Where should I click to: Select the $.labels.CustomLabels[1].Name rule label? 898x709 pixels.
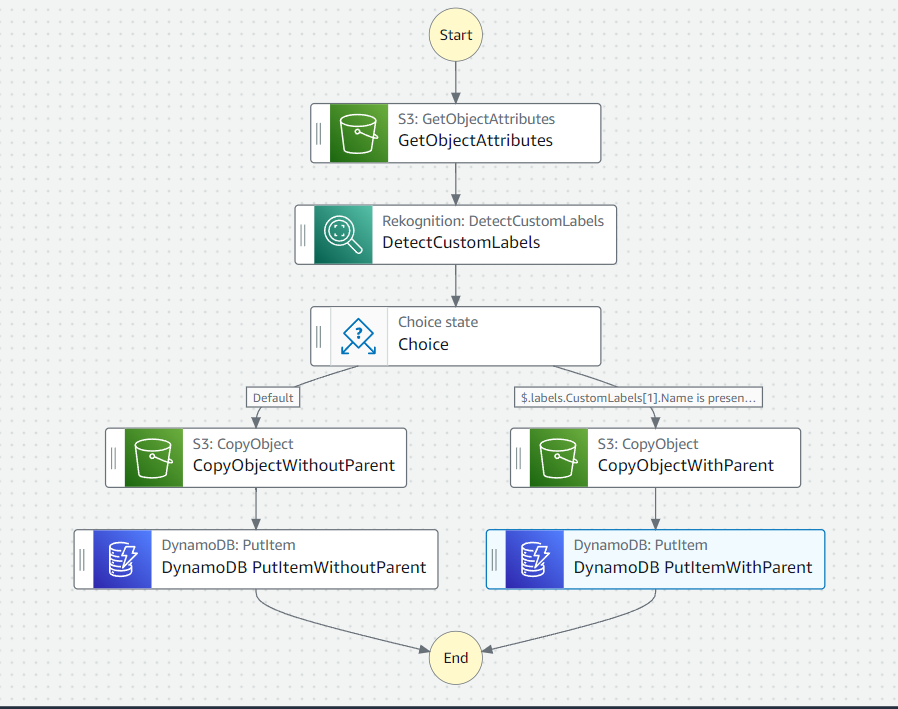click(638, 397)
